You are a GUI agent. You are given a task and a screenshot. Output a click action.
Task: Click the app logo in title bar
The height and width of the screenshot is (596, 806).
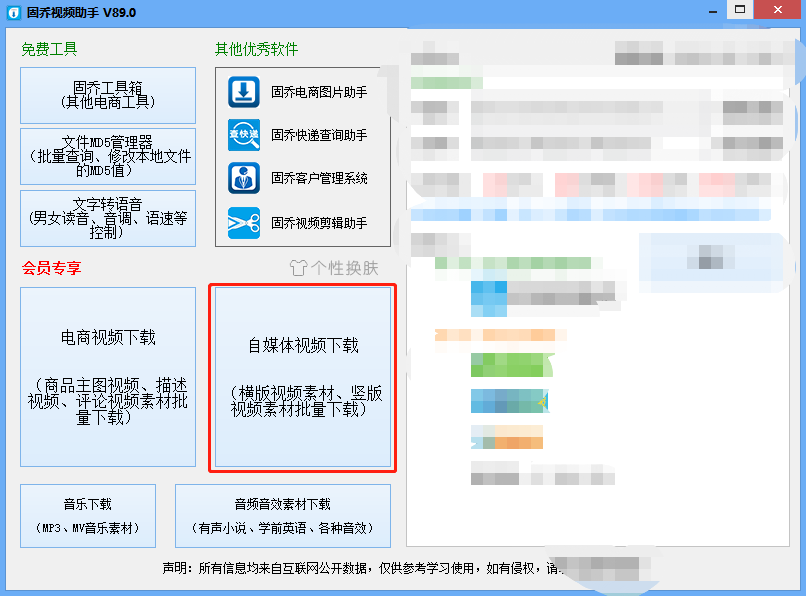click(14, 12)
